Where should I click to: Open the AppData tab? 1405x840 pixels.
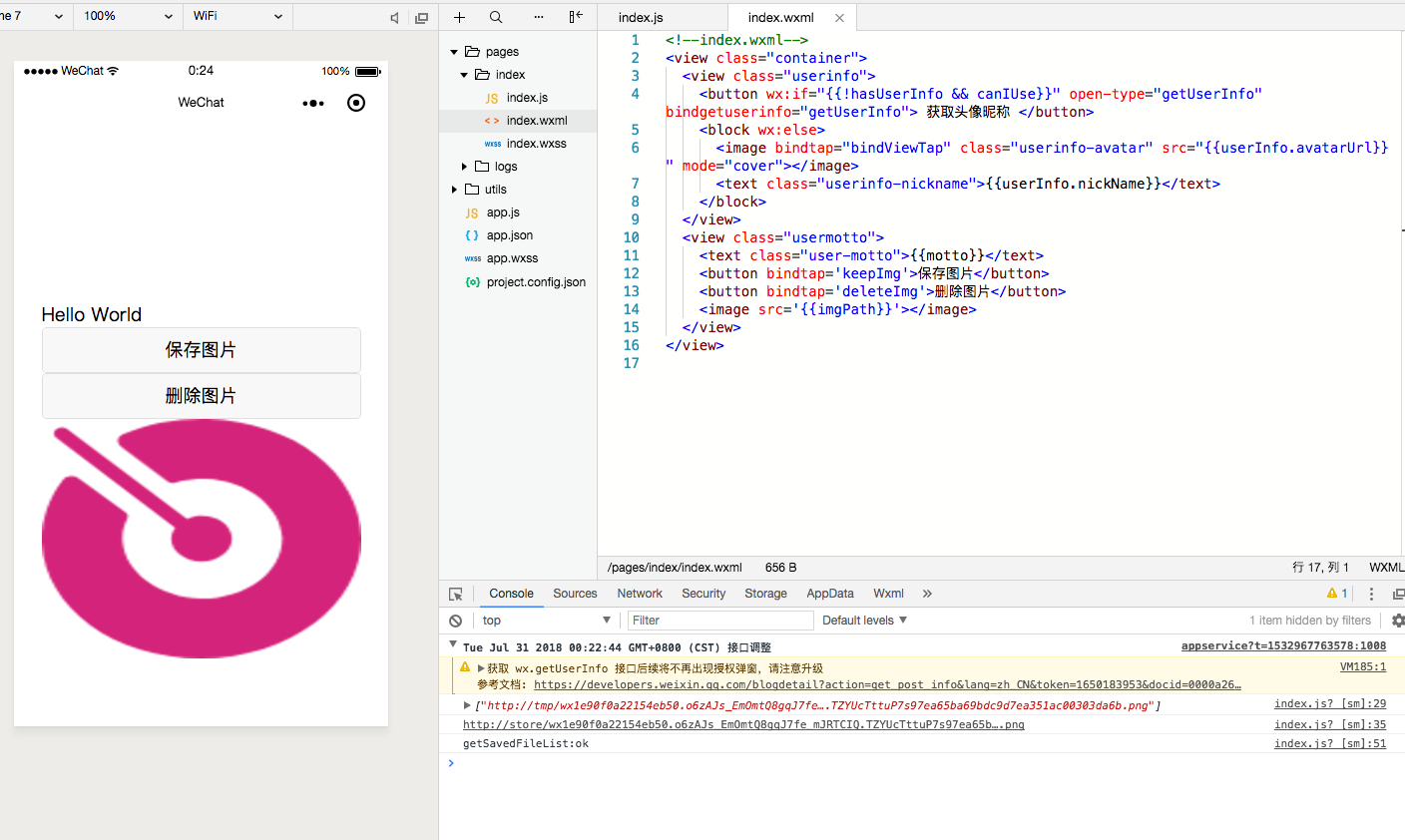point(830,594)
